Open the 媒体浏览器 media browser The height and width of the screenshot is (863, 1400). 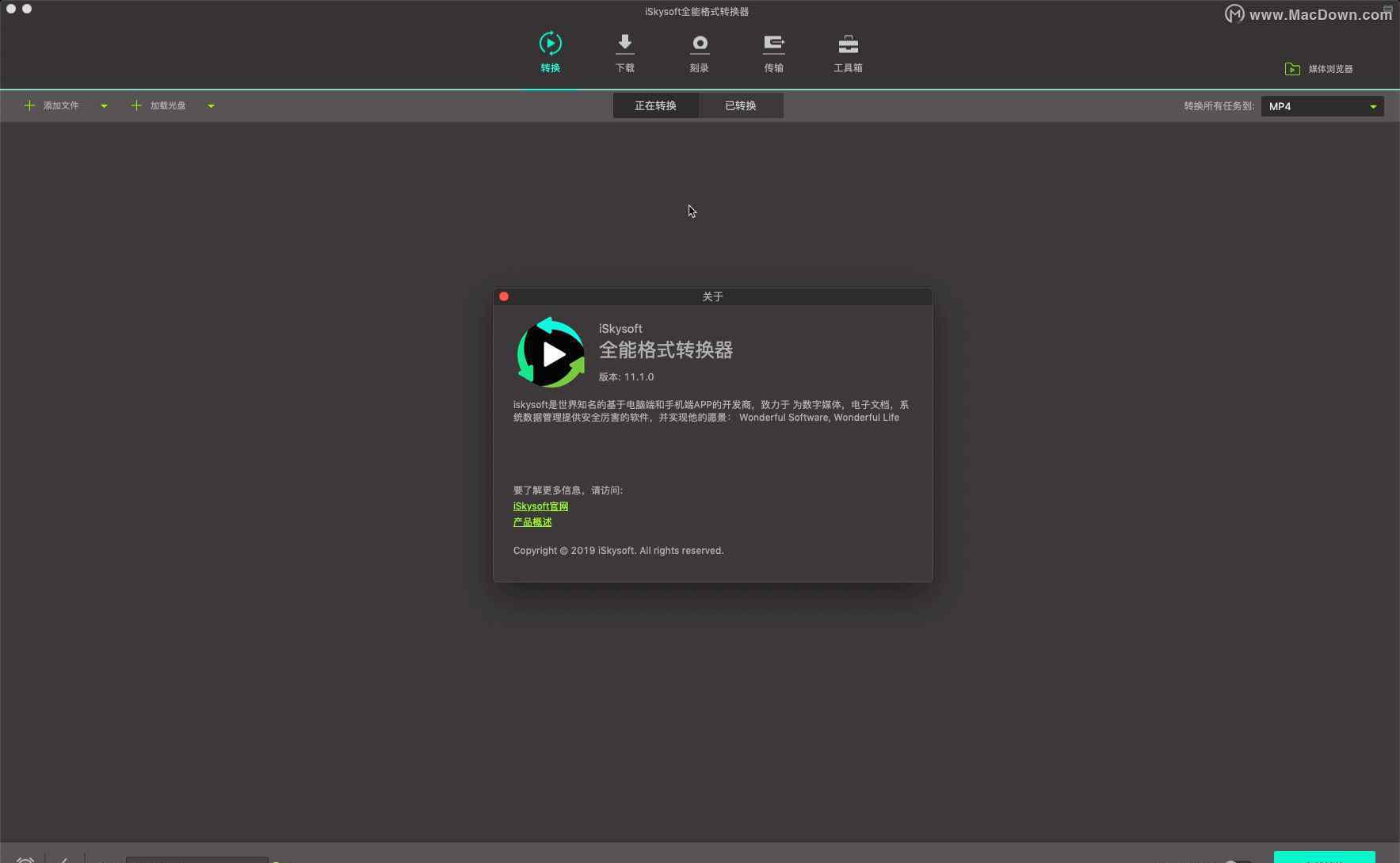(x=1318, y=69)
